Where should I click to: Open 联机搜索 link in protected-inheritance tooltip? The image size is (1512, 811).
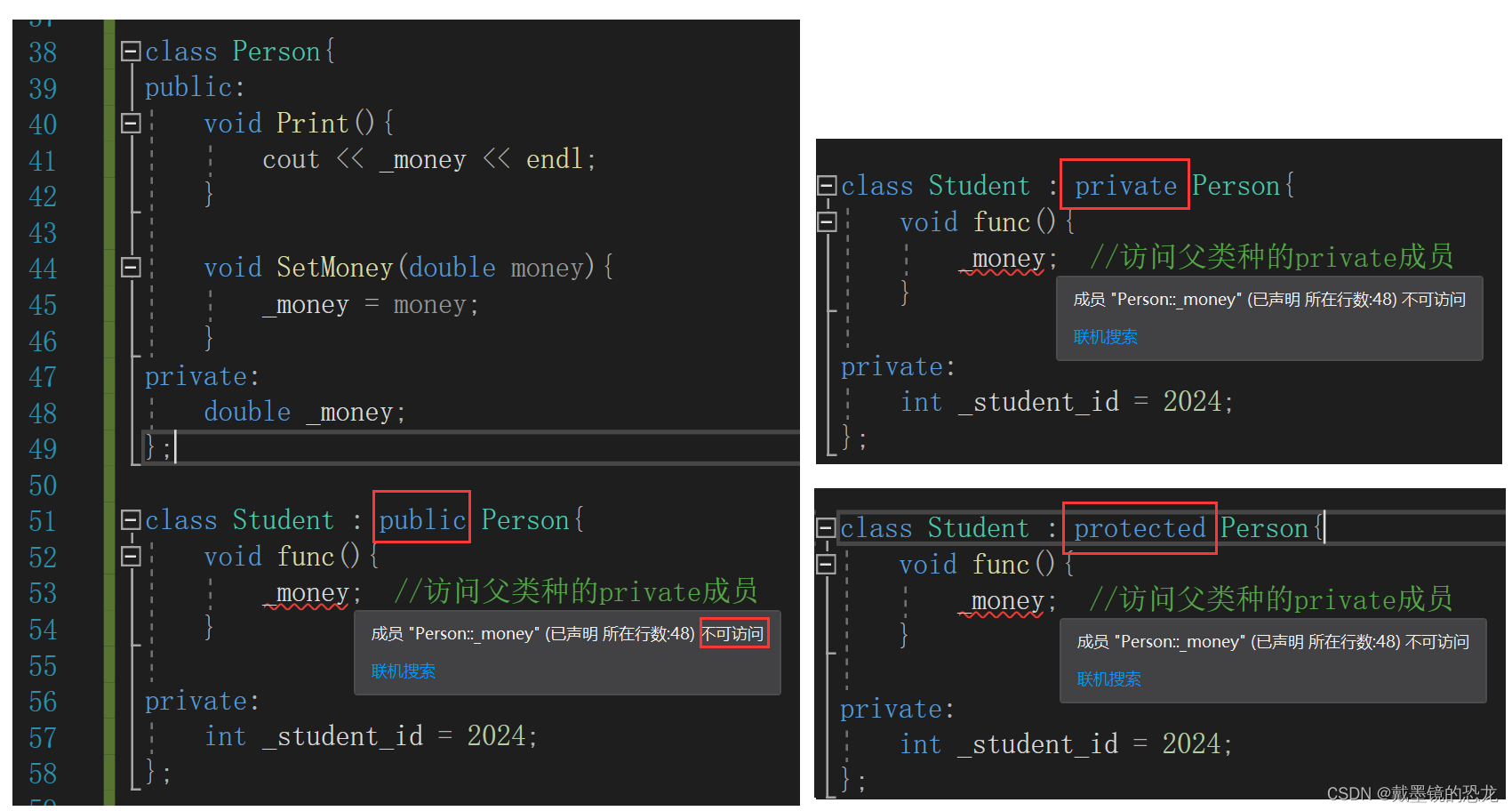[x=1108, y=679]
